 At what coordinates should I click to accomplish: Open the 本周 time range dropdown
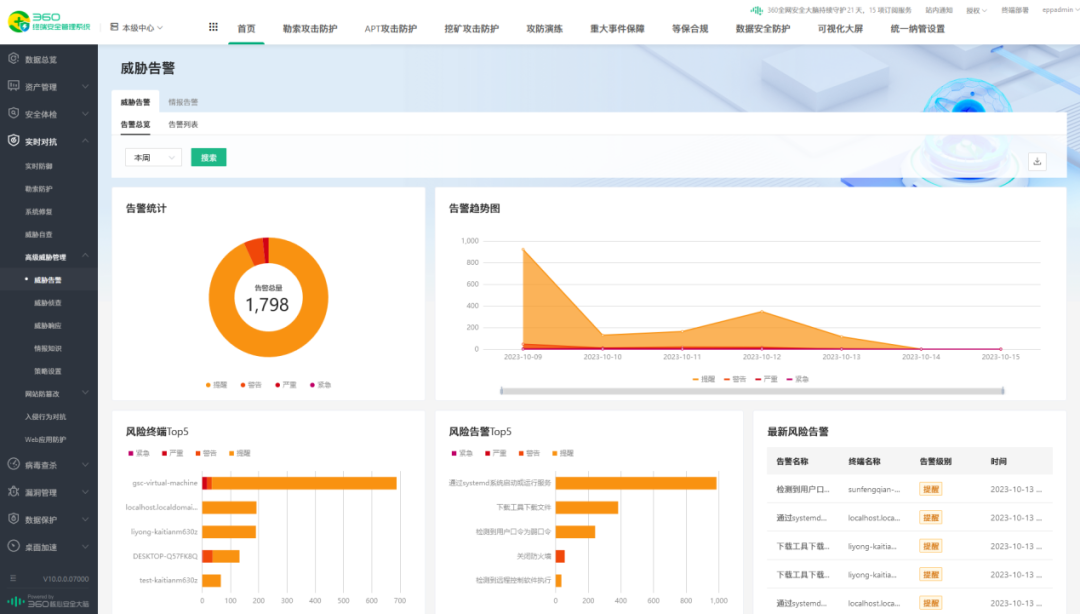click(153, 157)
